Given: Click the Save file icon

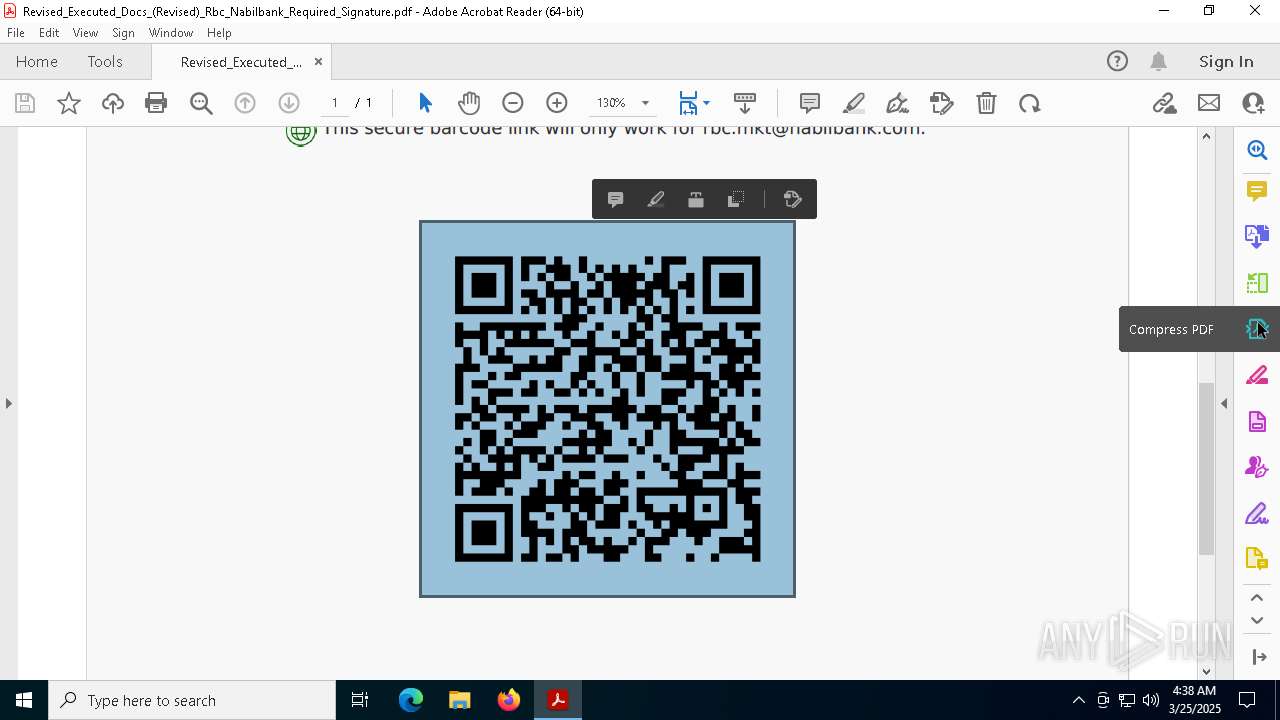Looking at the screenshot, I should coord(25,103).
